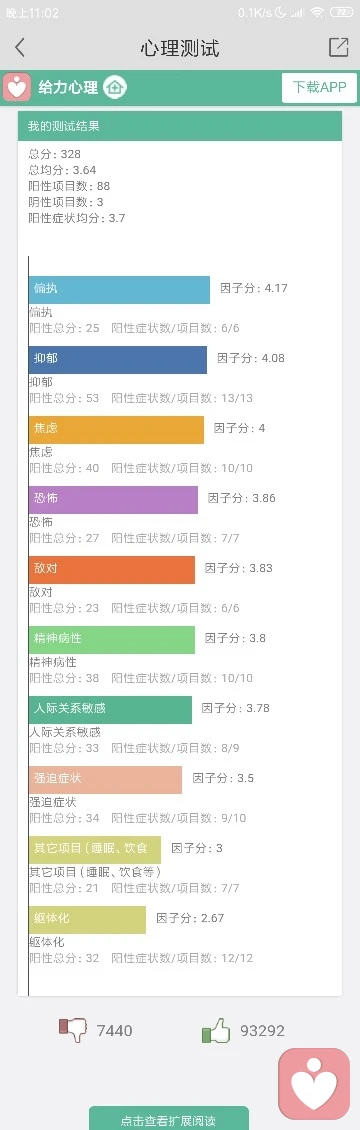
Task: Tap the Wi-Fi icon in status bar
Action: [316, 13]
